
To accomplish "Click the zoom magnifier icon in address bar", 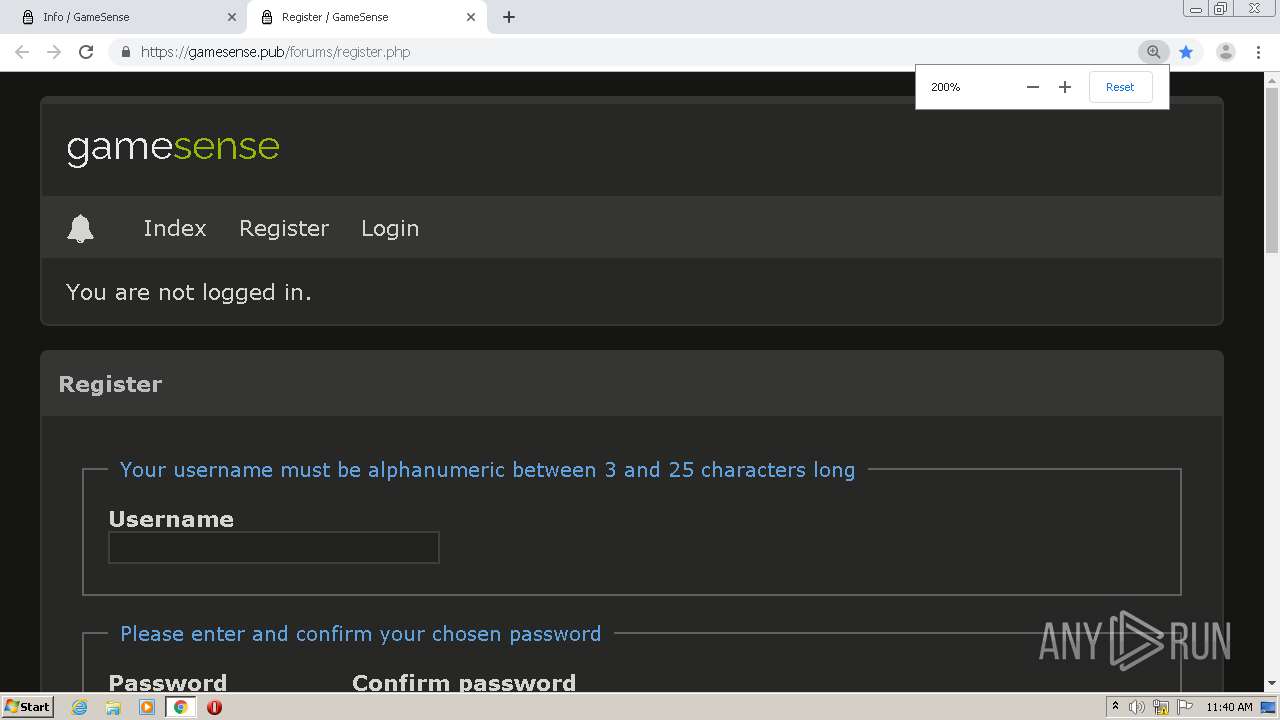I will [x=1154, y=52].
